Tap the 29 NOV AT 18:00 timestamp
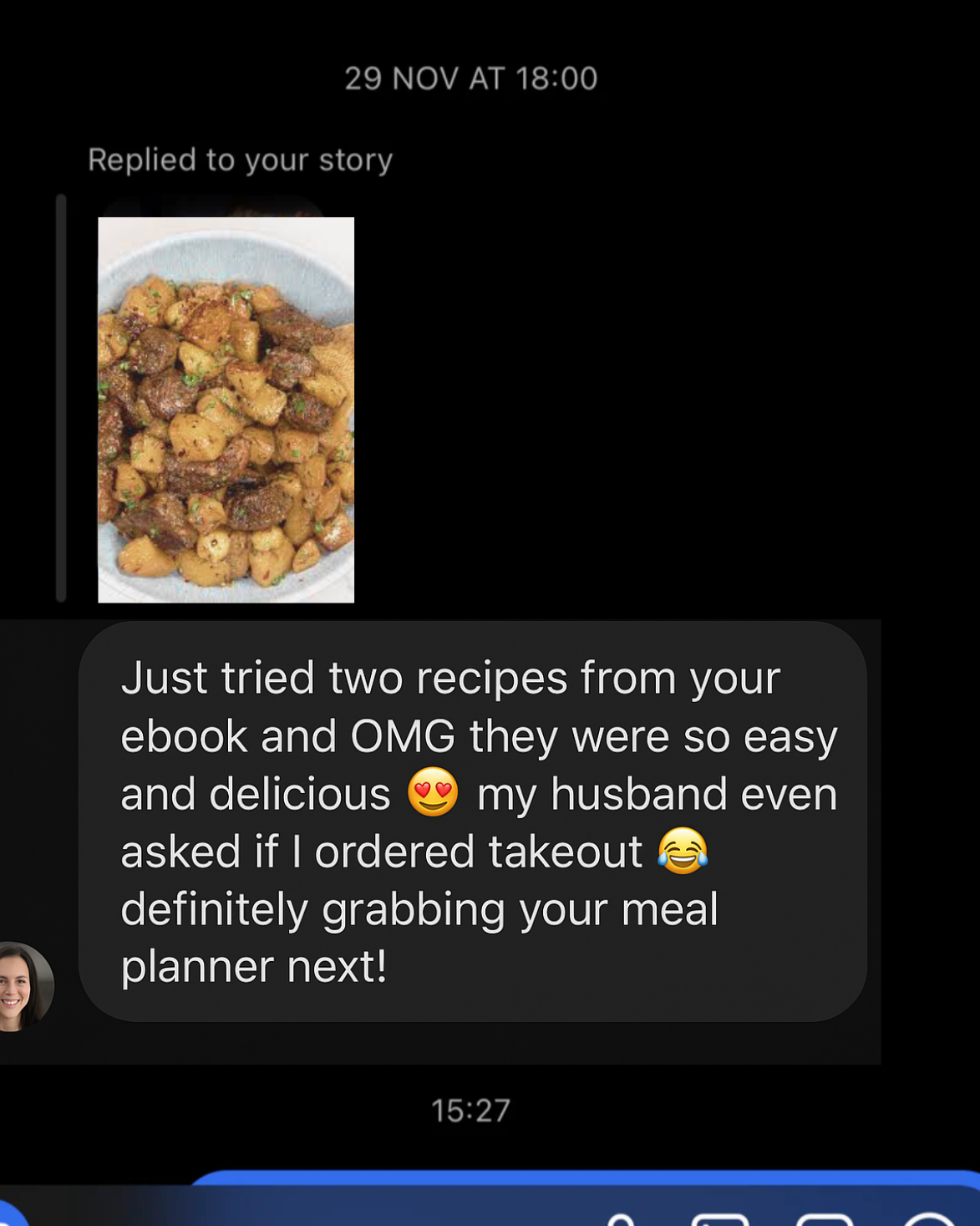 (471, 79)
